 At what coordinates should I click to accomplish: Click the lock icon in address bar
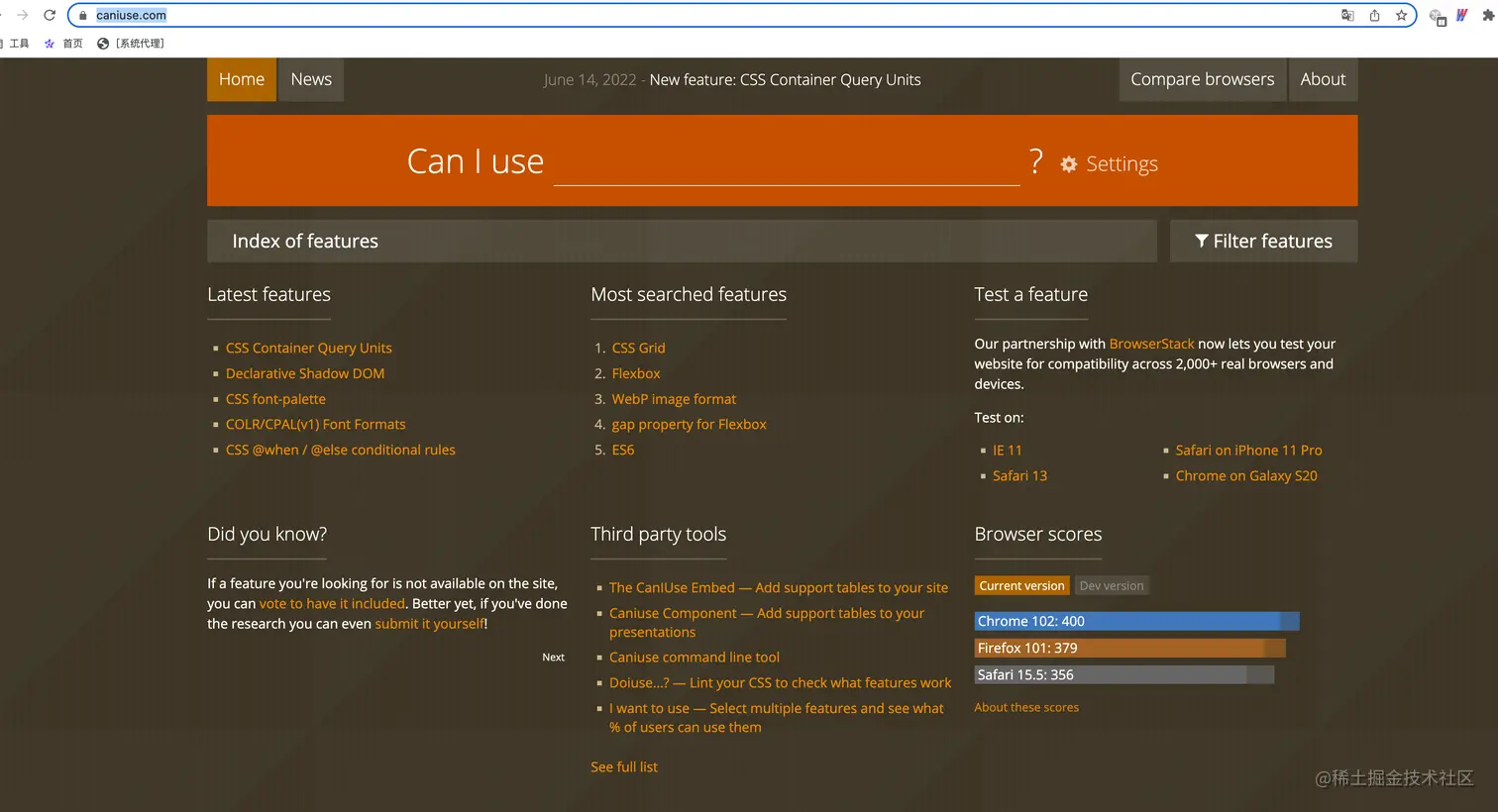[83, 15]
